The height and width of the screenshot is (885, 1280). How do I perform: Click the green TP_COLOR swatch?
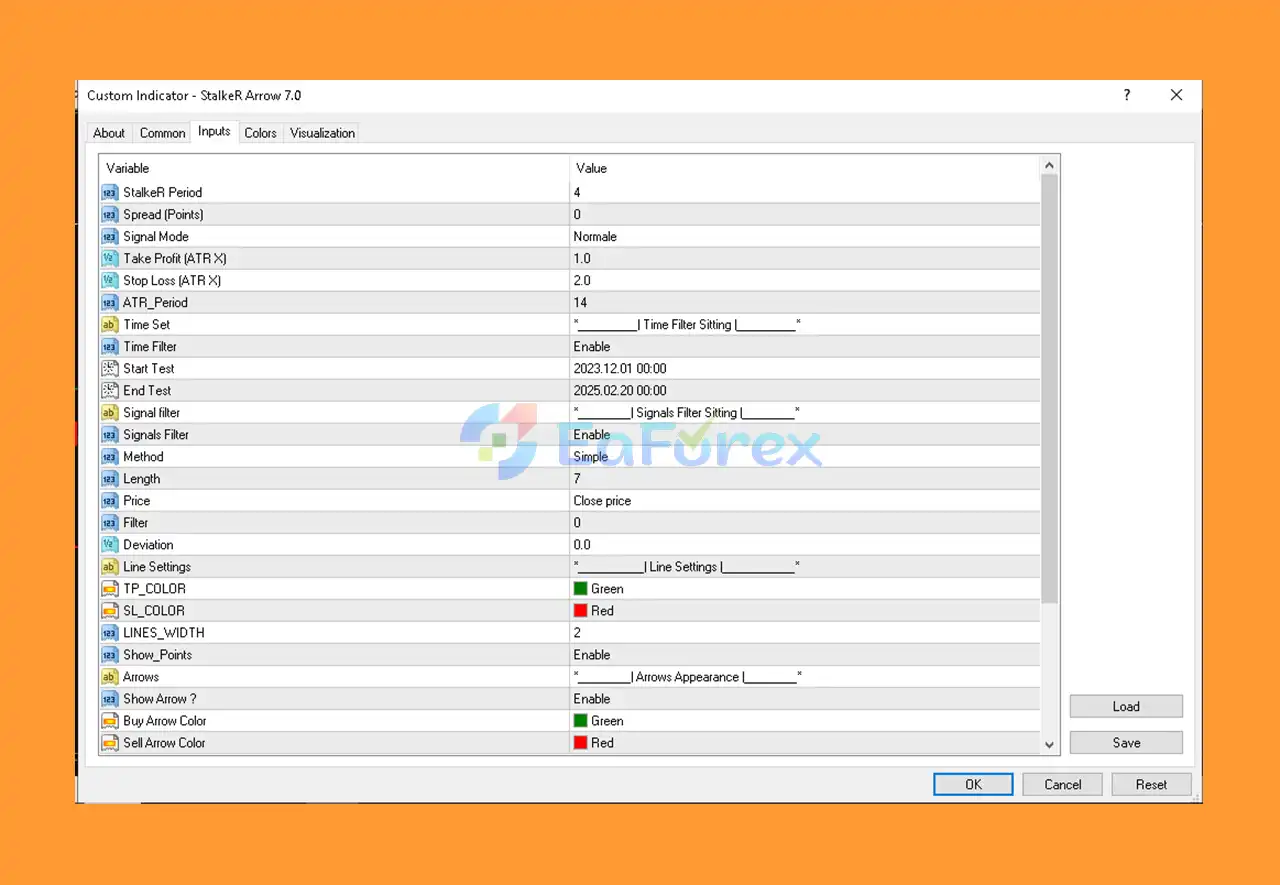580,588
